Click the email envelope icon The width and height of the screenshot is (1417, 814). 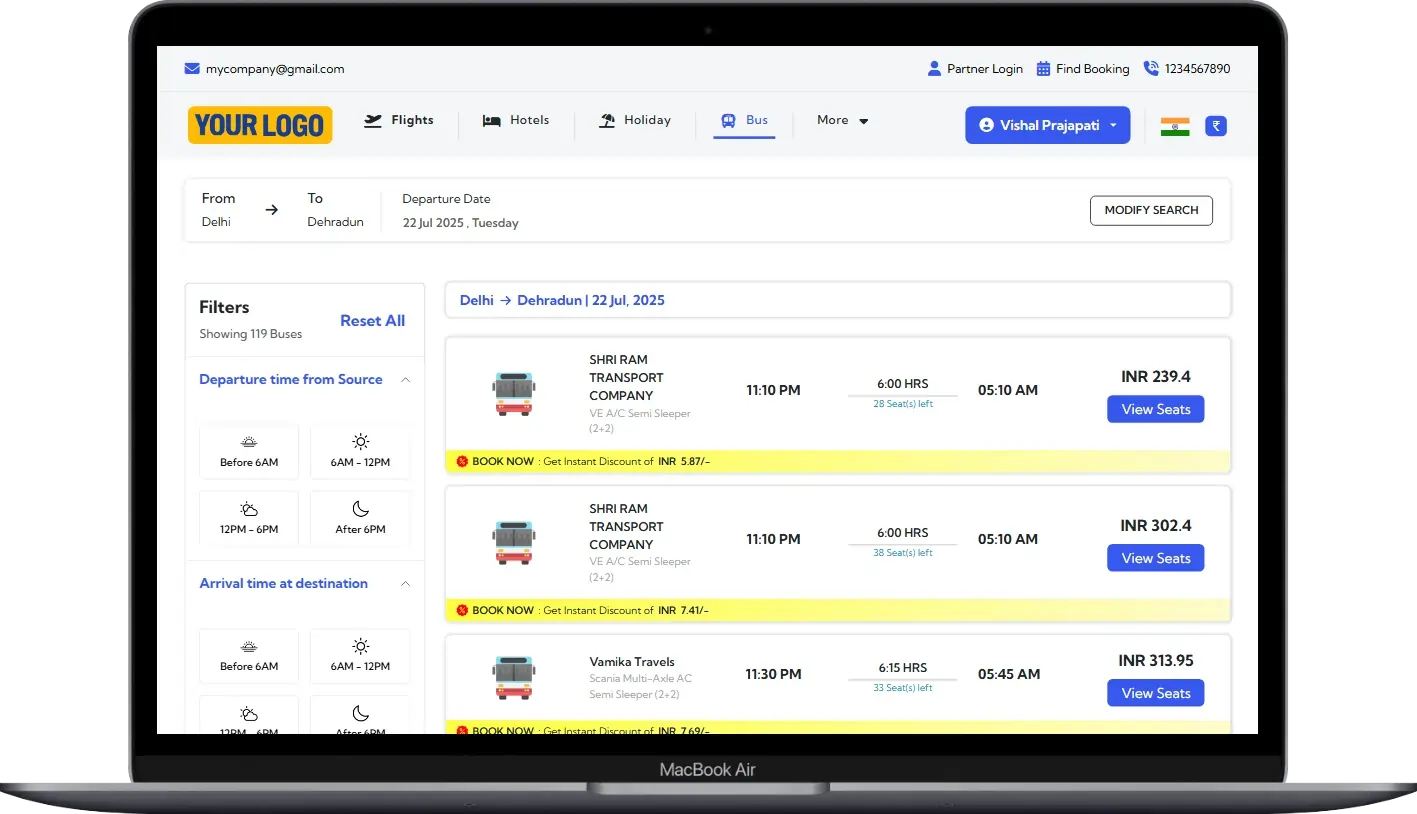click(191, 68)
